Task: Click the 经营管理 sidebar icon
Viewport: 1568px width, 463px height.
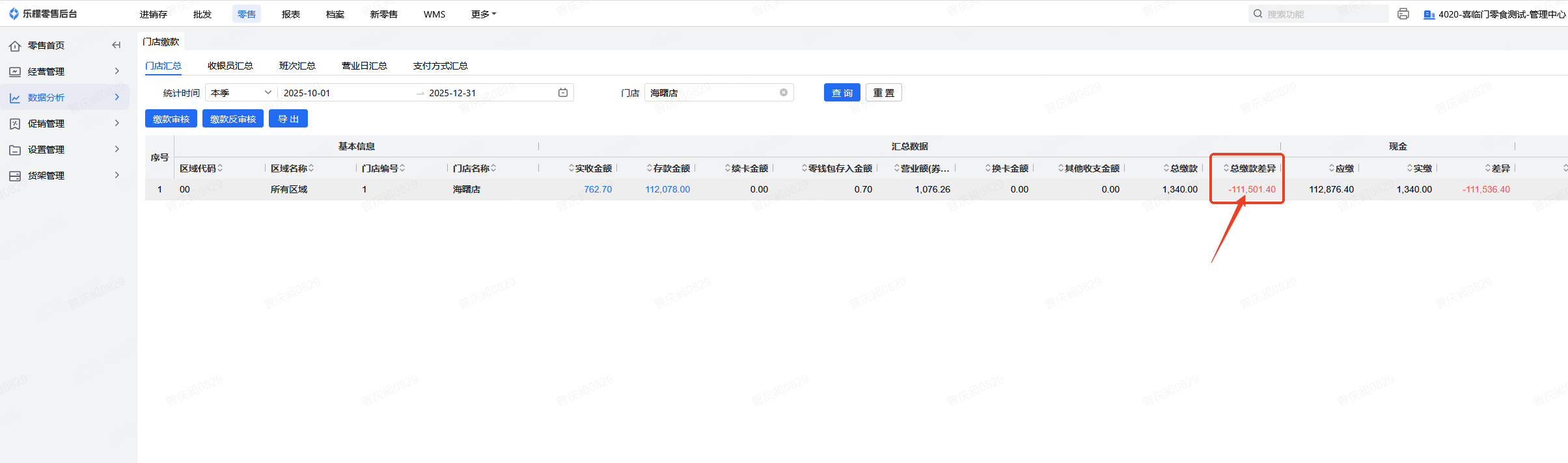Action: tap(15, 72)
